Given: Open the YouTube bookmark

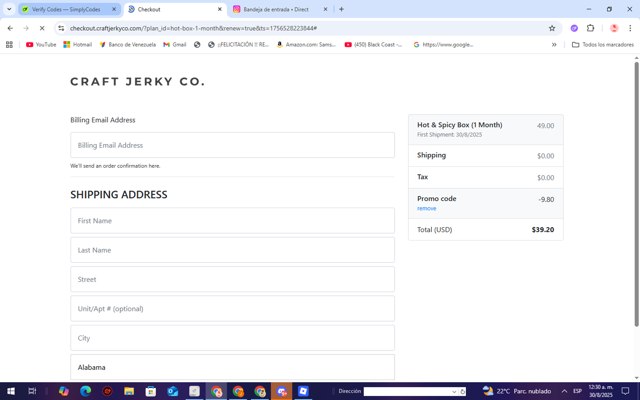Looking at the screenshot, I should [41, 44].
